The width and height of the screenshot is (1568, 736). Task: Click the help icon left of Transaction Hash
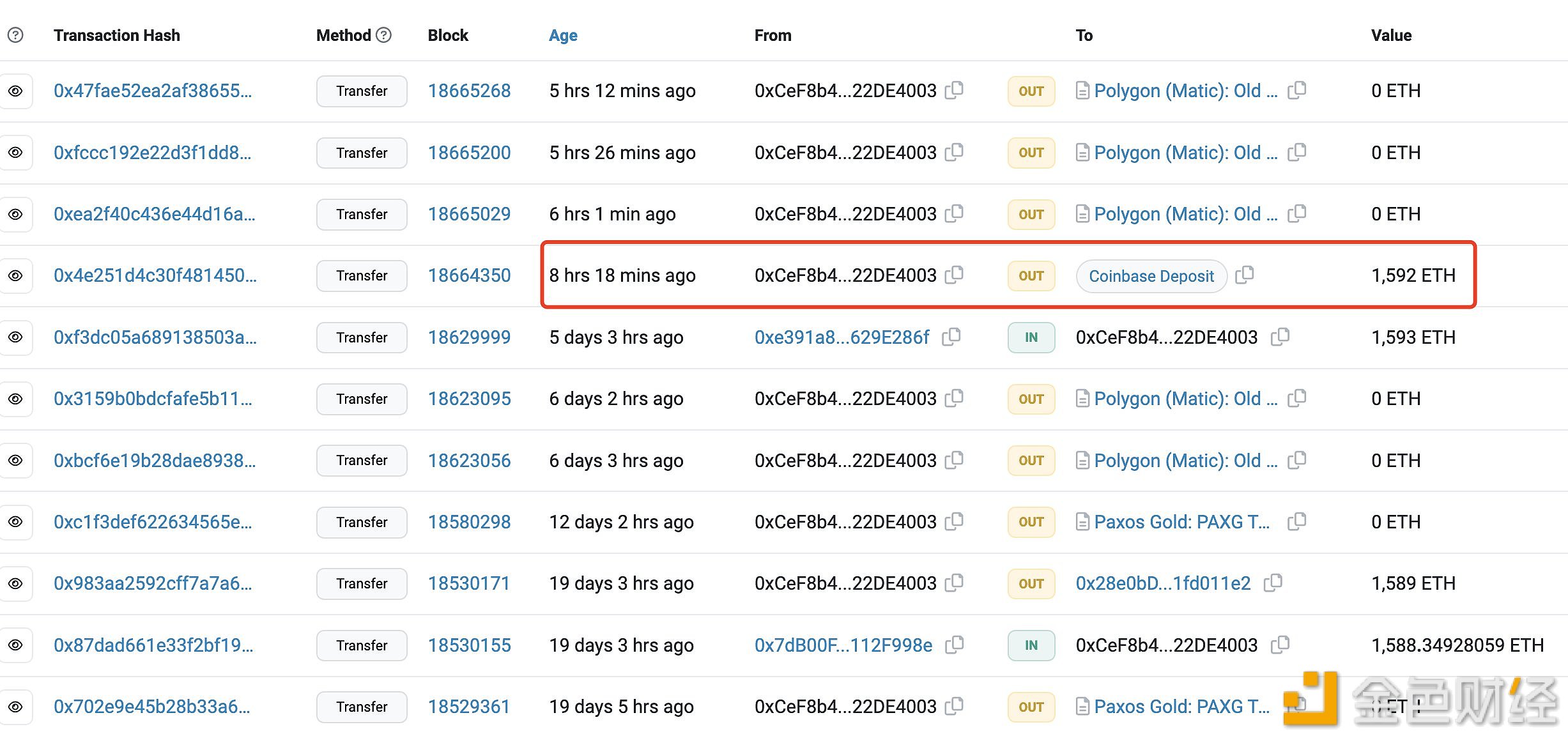click(x=15, y=35)
